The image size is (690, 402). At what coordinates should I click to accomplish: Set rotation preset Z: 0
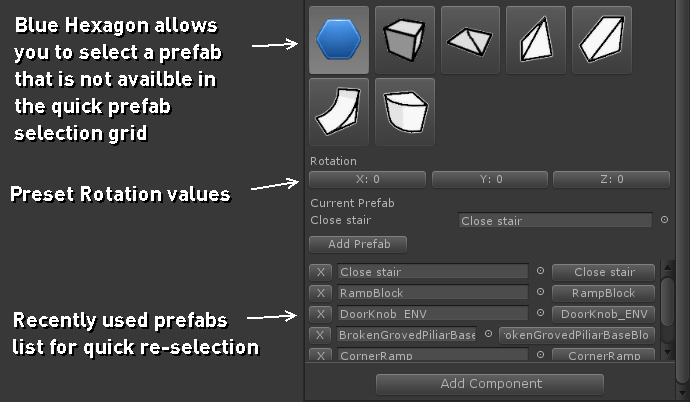(x=612, y=179)
